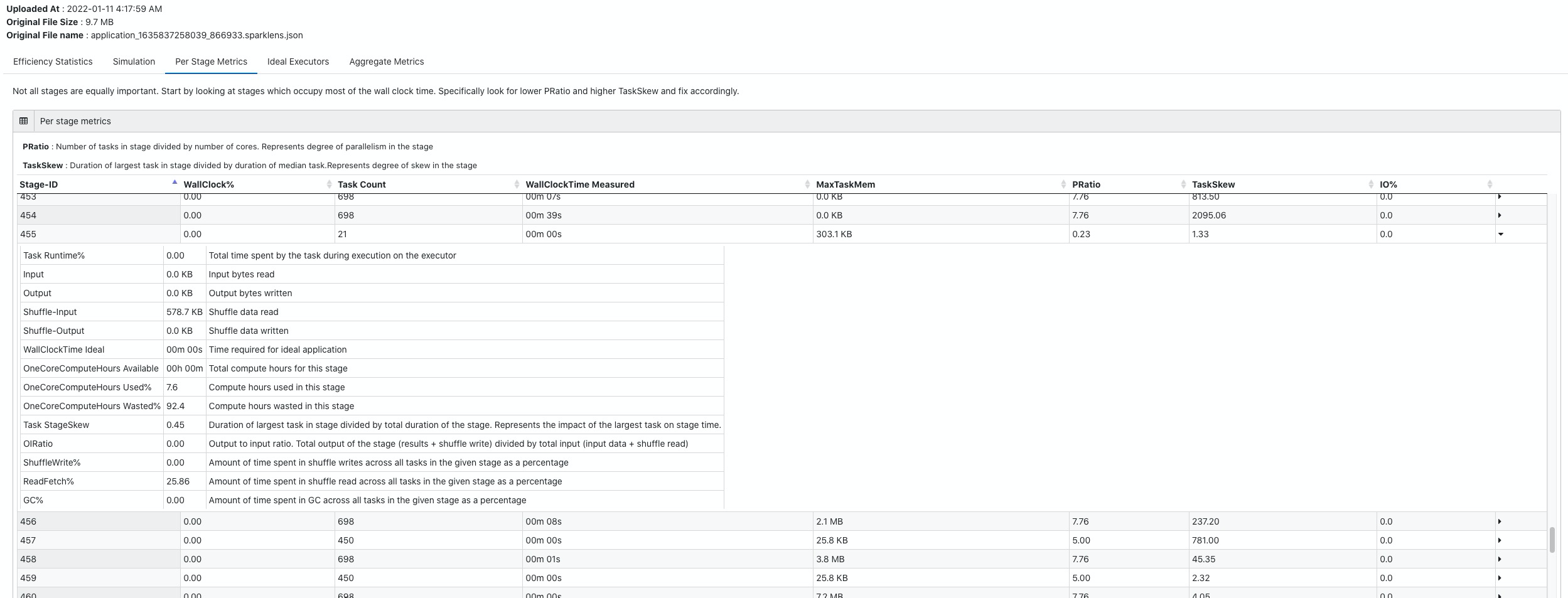
Task: Click stage 454 measured time 00m 39s
Action: 544,215
